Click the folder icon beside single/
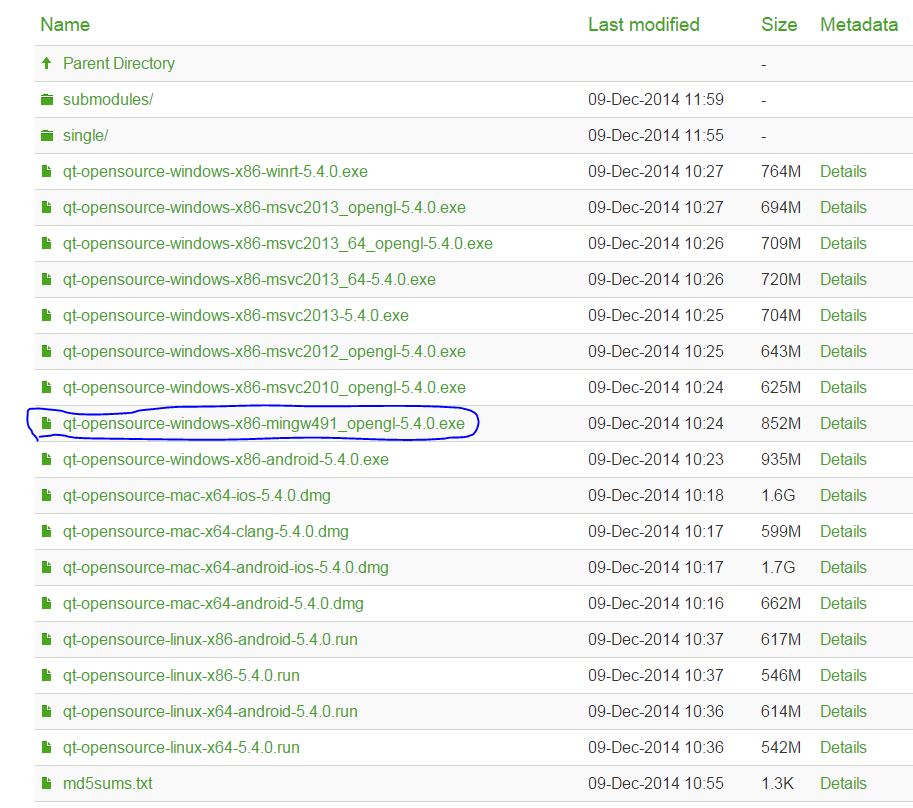Viewport: 913px width, 808px height. [x=47, y=136]
